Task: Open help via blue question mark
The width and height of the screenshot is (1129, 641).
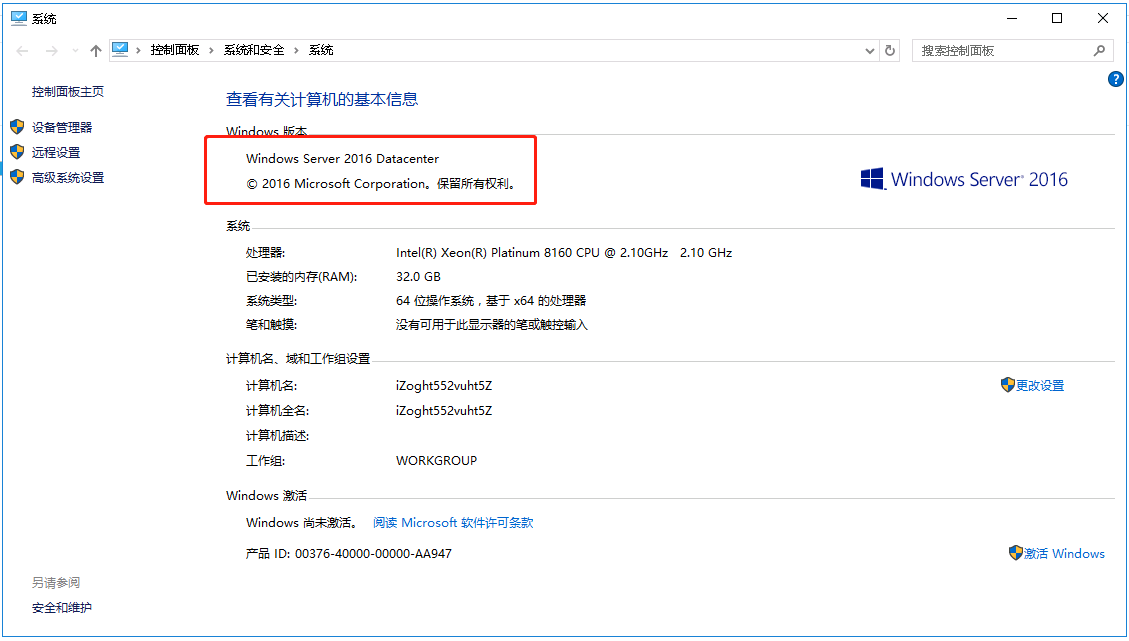Action: point(1115,79)
